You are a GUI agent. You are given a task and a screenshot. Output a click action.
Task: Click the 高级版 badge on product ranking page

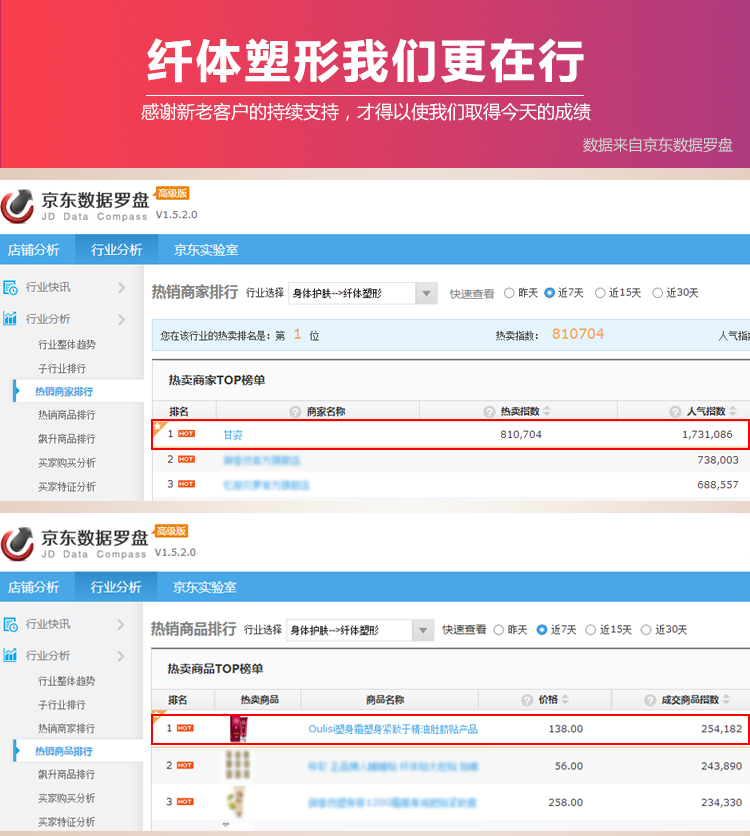coord(171,531)
